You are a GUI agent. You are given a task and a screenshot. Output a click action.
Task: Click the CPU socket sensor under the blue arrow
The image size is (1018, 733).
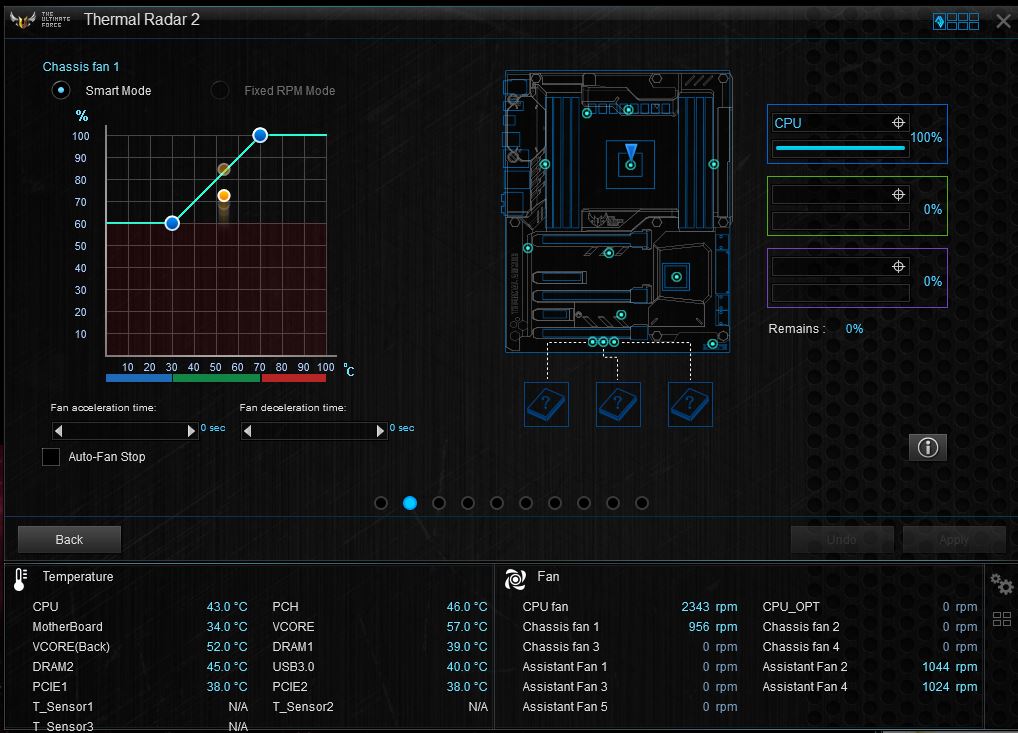pos(630,166)
